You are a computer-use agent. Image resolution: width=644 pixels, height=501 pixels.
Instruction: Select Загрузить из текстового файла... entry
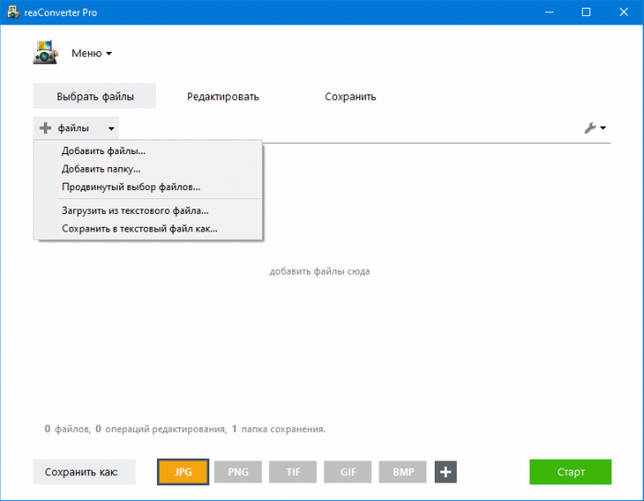point(148,211)
